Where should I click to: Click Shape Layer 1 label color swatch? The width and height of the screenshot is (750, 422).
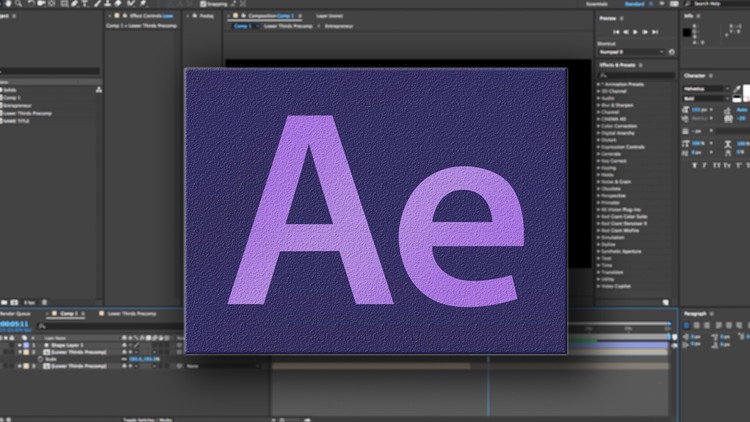[26, 345]
